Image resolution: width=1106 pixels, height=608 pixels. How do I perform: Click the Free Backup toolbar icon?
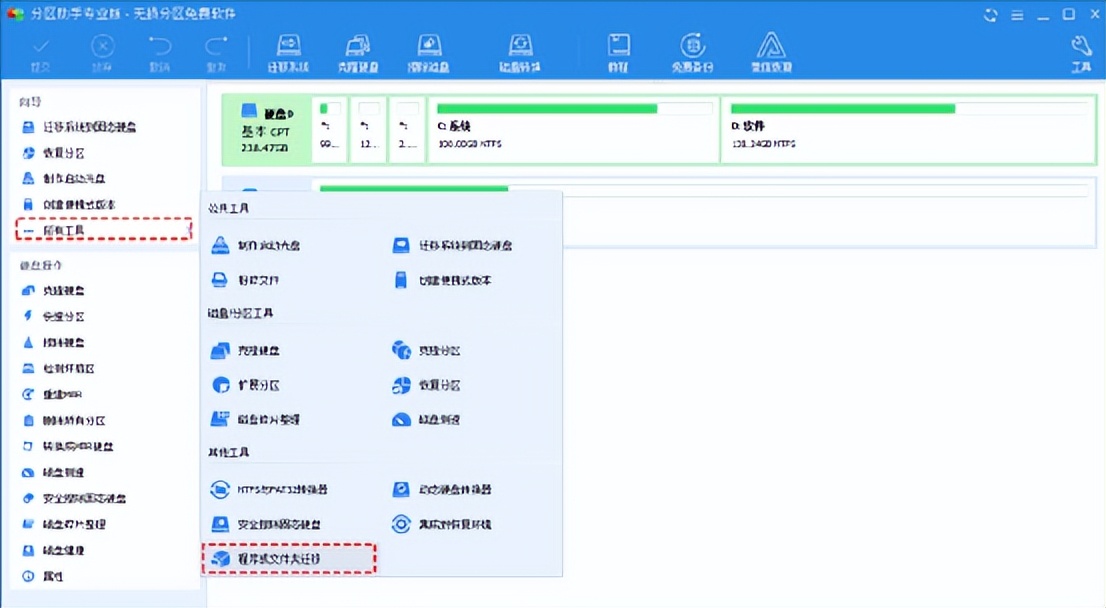click(690, 51)
